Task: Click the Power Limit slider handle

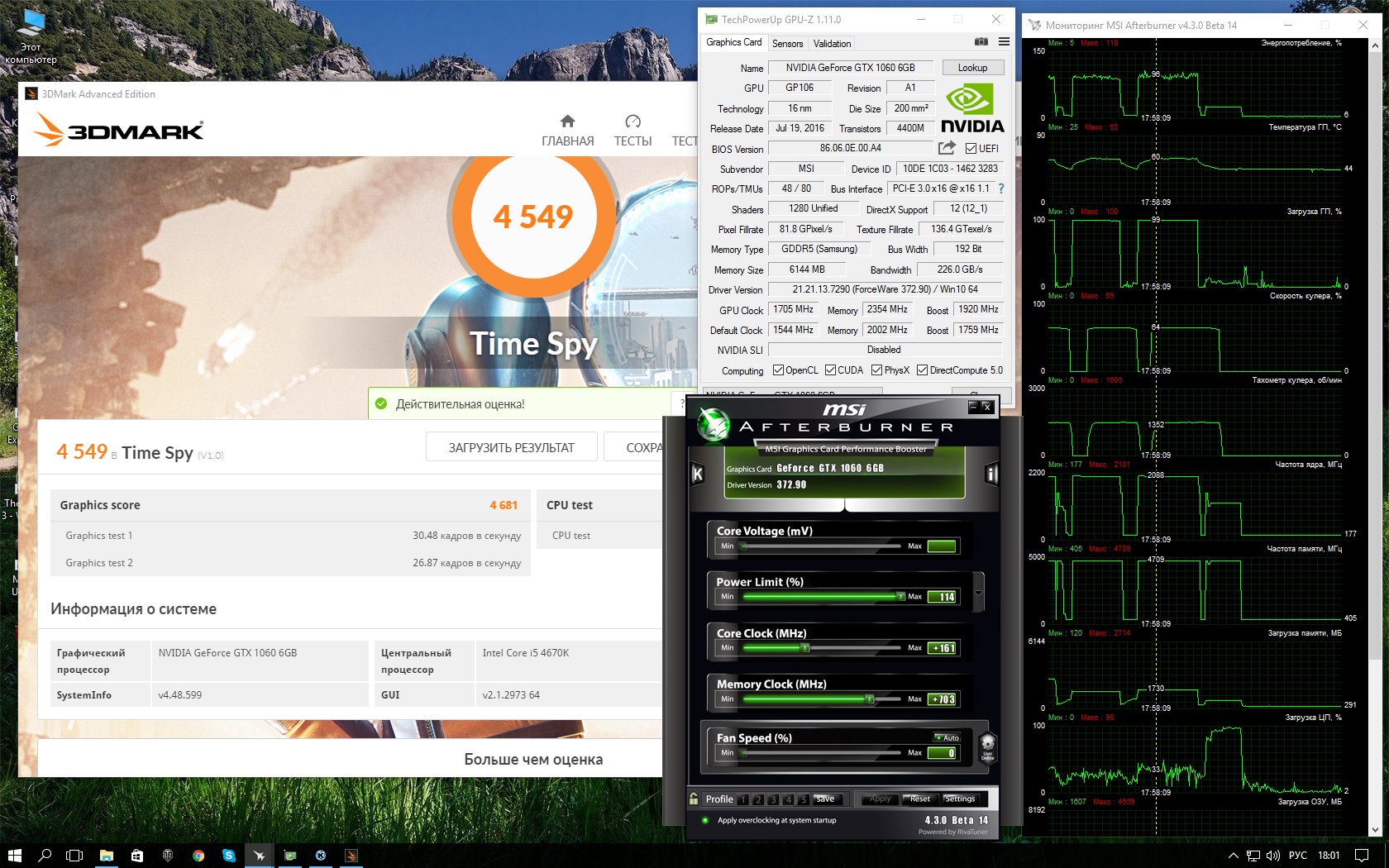Action: (x=900, y=596)
